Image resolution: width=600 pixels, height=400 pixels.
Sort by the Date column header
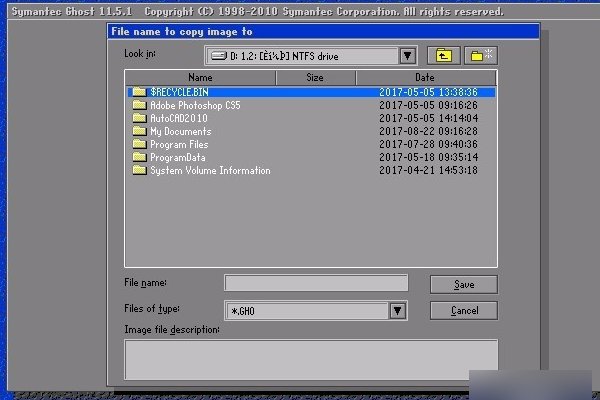point(426,78)
